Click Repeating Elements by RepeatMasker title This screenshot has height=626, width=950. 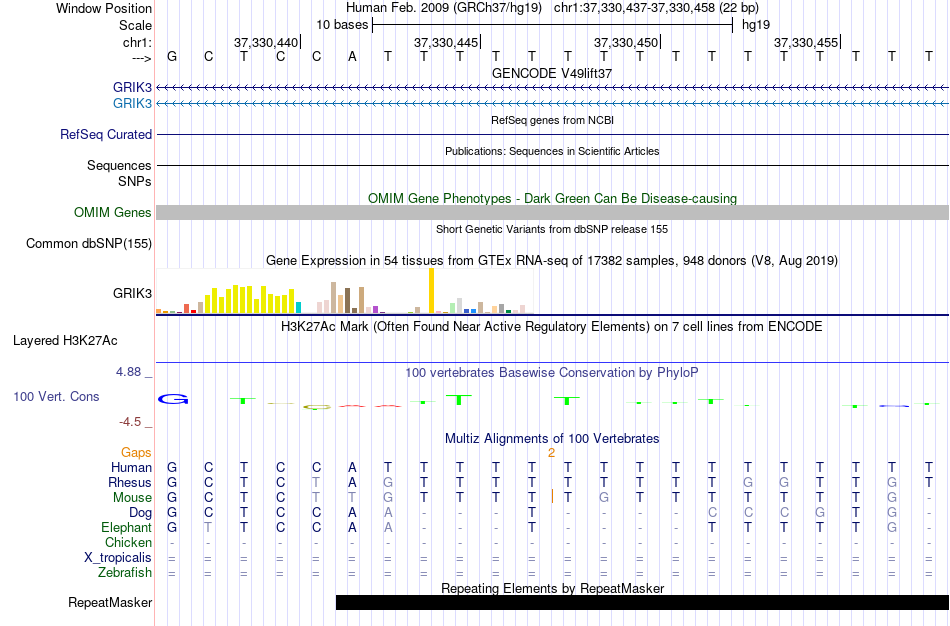[552, 588]
